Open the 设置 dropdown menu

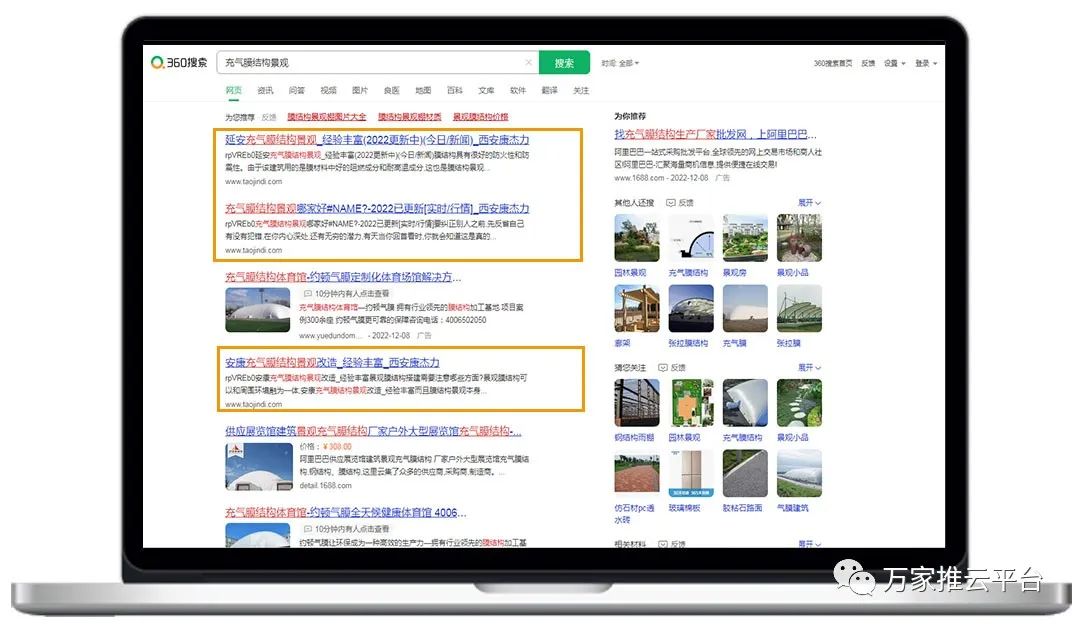[x=893, y=63]
